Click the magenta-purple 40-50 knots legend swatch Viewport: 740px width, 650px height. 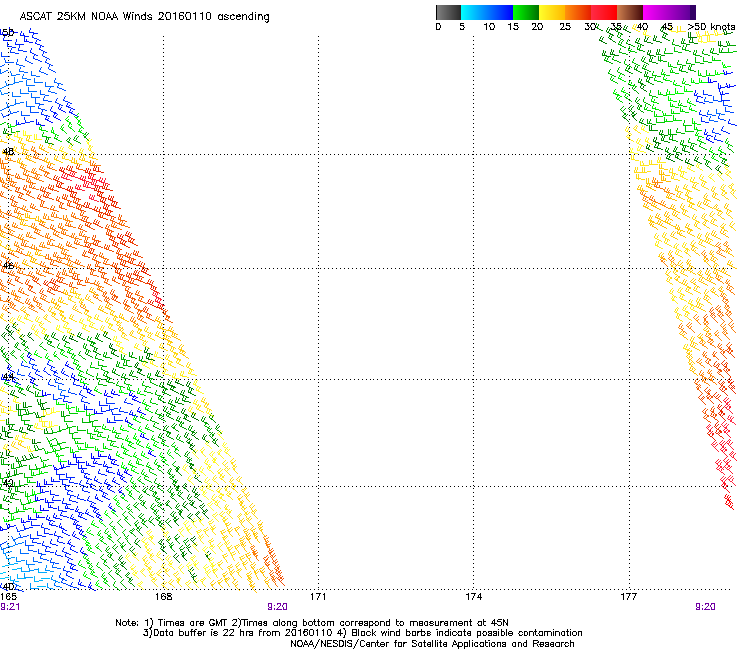click(669, 12)
